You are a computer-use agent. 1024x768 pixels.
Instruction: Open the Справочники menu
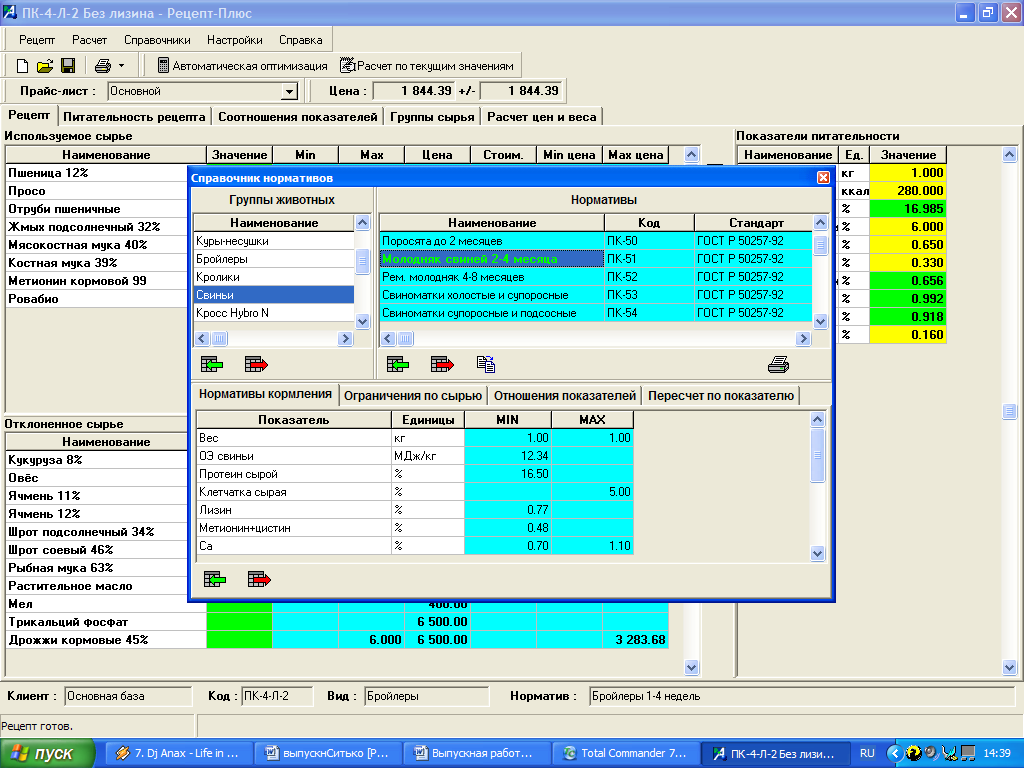(157, 40)
